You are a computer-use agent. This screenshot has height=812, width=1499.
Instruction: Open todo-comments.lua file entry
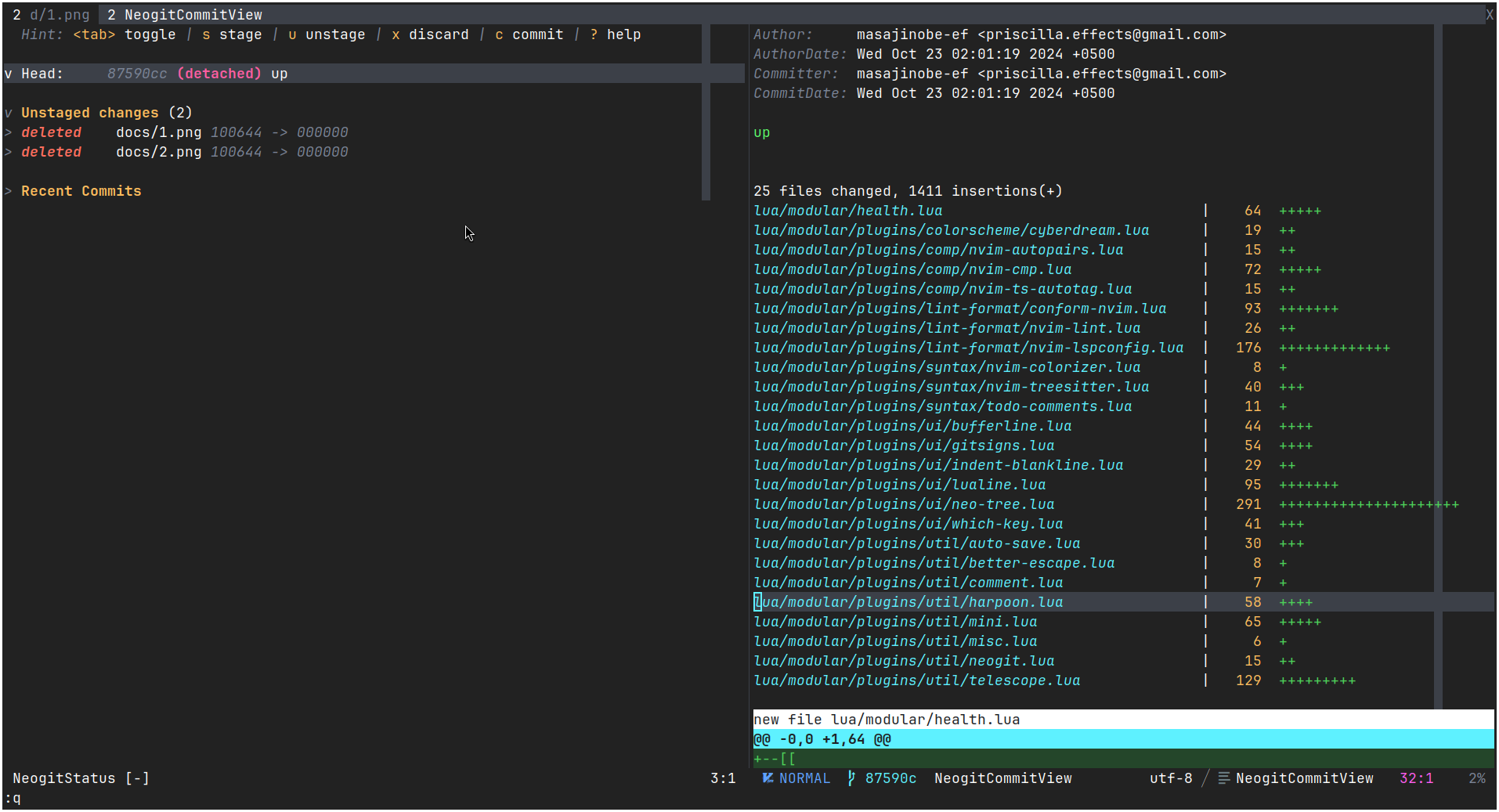pyautogui.click(x=943, y=406)
